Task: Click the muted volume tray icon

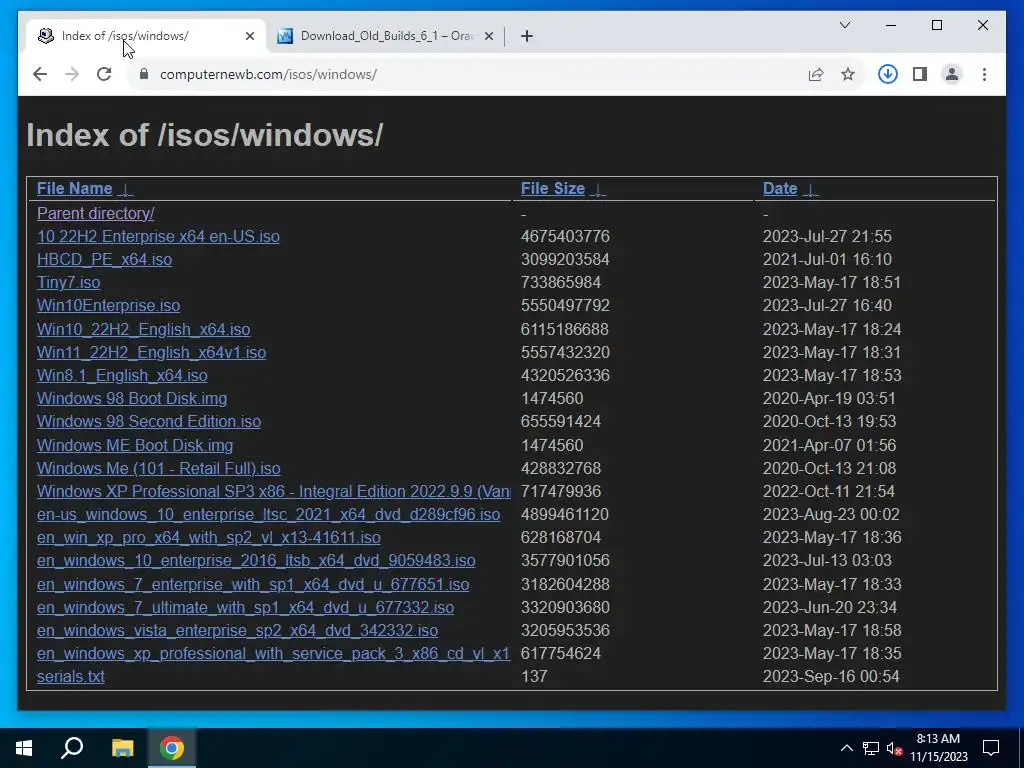Action: pyautogui.click(x=895, y=748)
